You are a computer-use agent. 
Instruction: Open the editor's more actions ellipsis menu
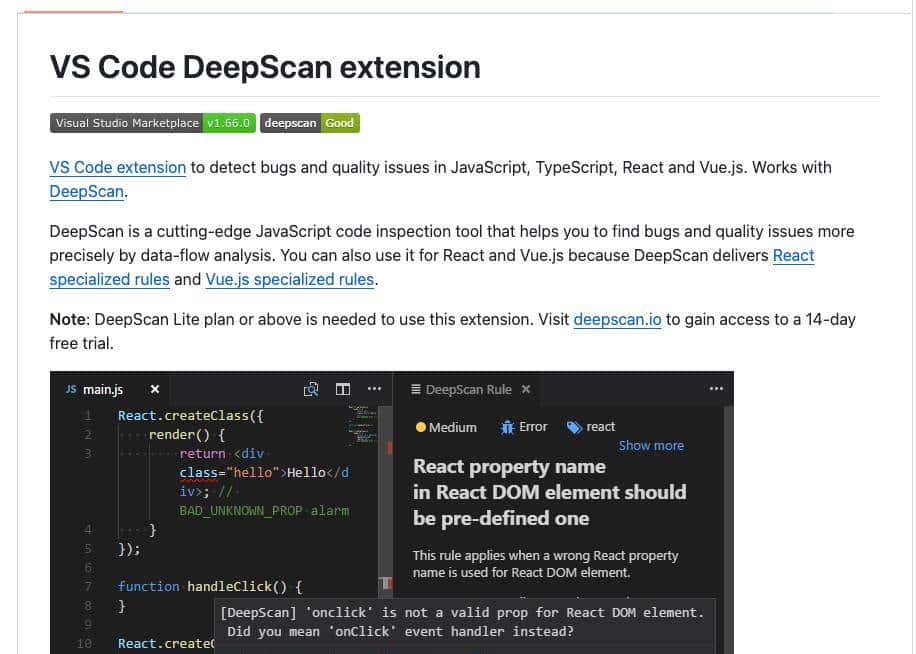(374, 389)
